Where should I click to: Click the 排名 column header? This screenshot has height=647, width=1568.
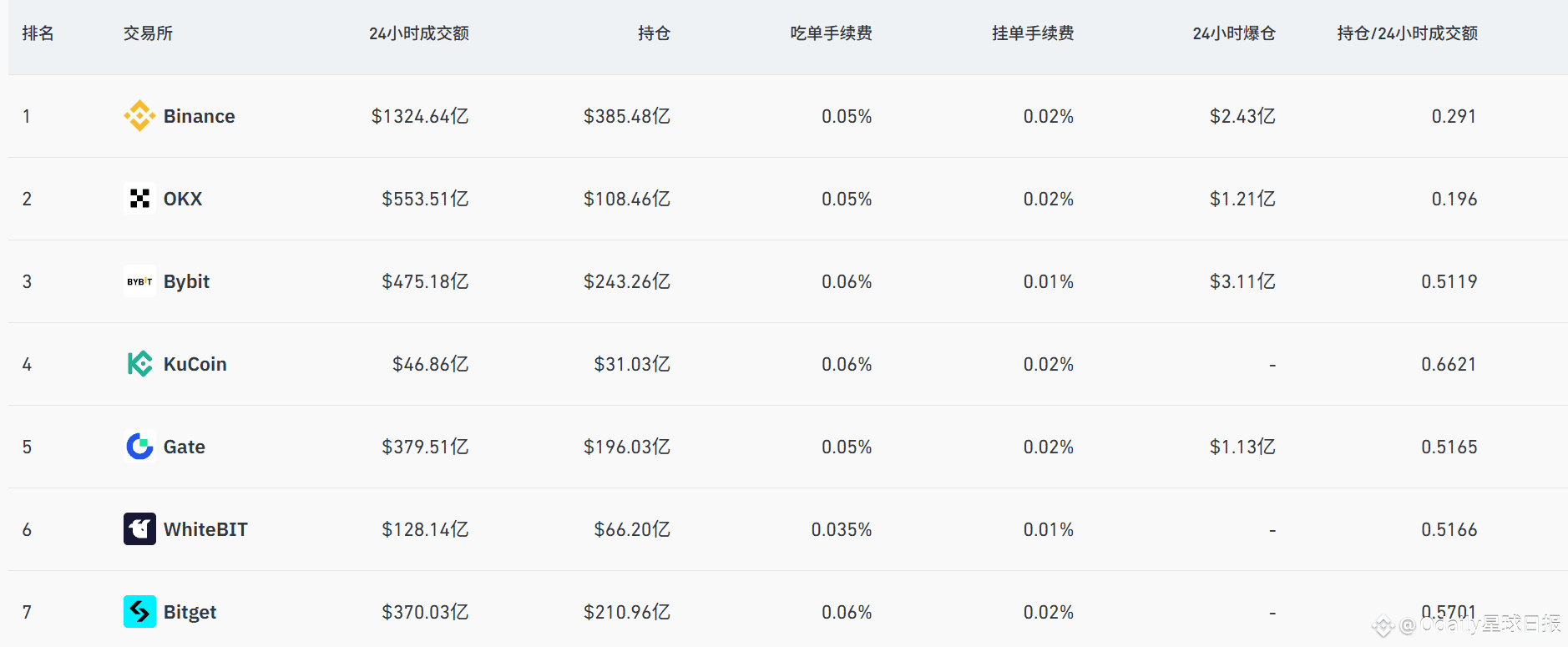(x=38, y=33)
